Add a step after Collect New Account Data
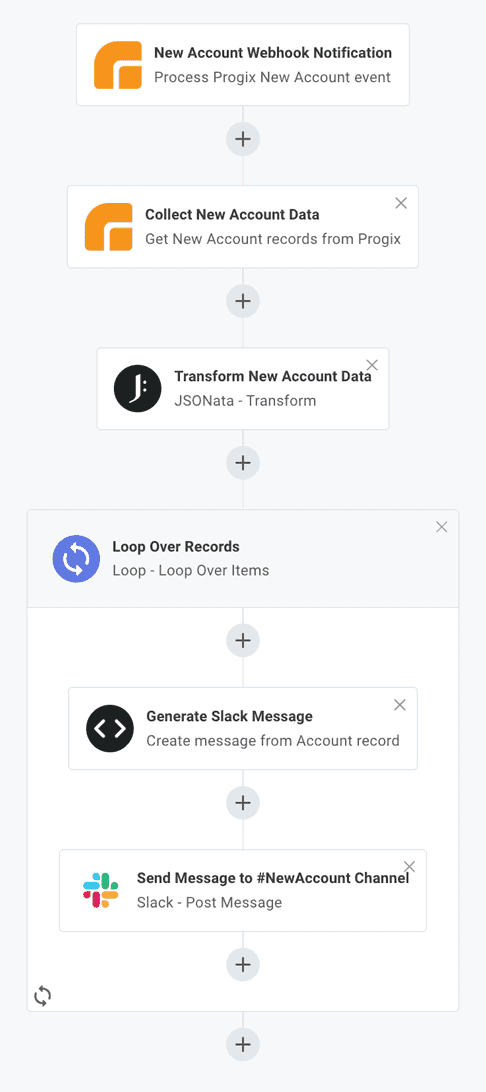This screenshot has height=1092, width=486. [243, 301]
